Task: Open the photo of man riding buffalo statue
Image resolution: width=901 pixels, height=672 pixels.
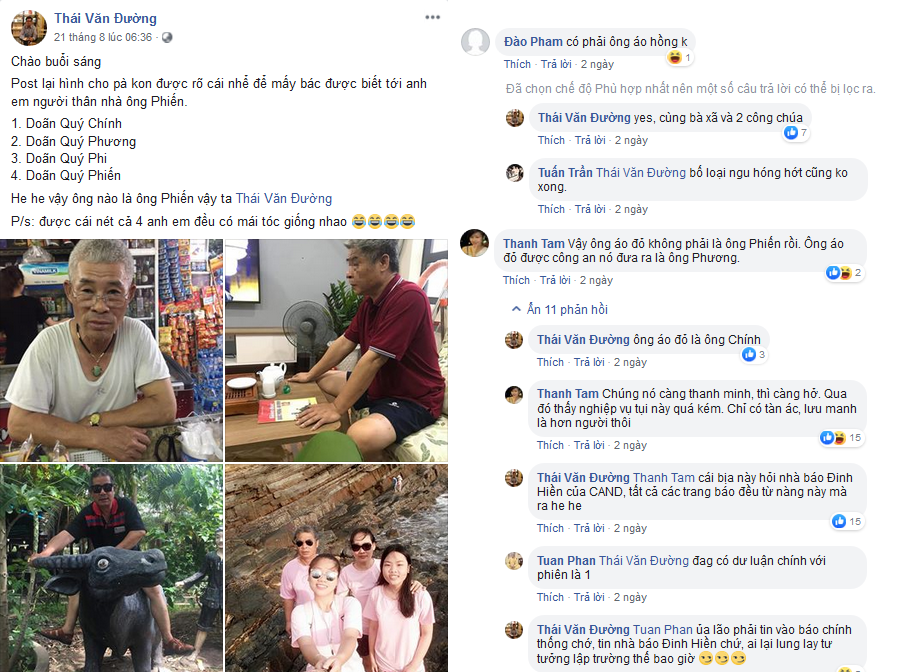Action: coord(111,567)
